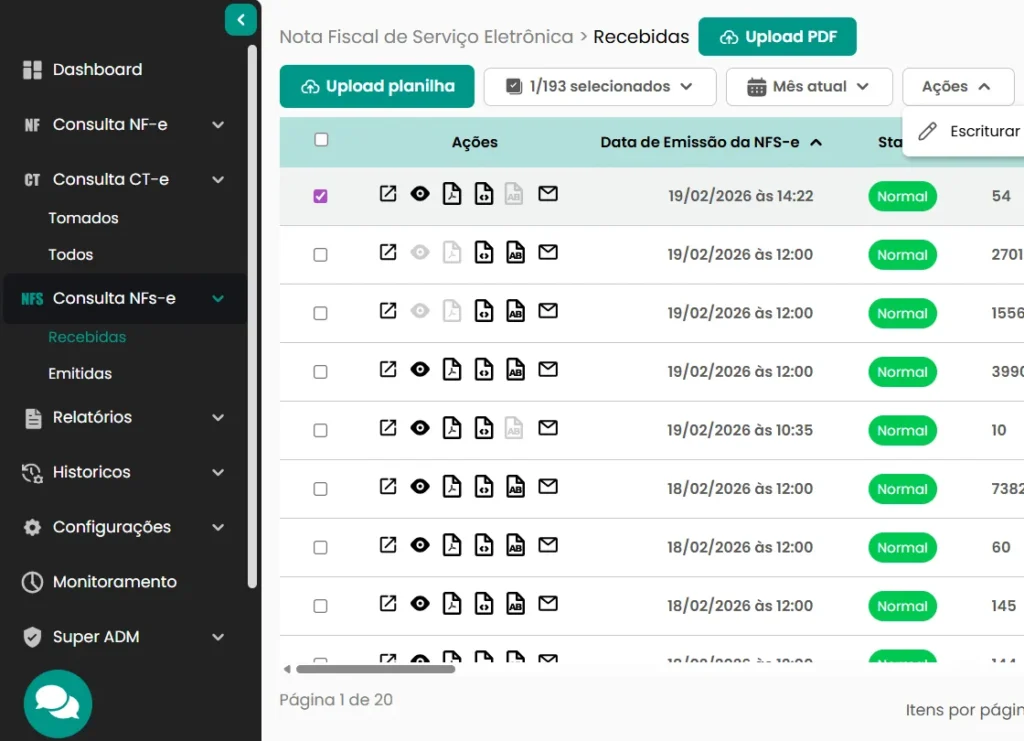Collapse the sidebar with arrow button
This screenshot has height=741, width=1024.
(x=241, y=19)
